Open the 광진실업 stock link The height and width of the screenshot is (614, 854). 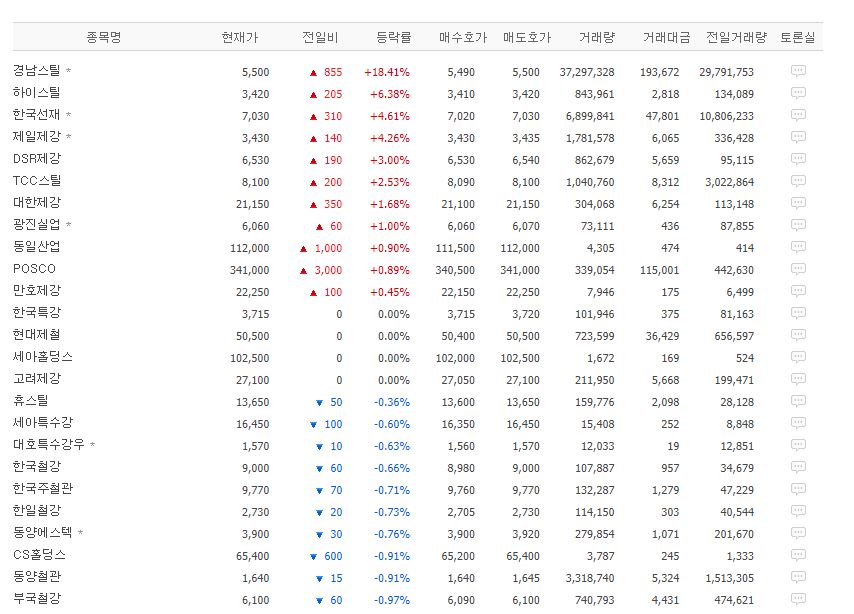(36, 224)
